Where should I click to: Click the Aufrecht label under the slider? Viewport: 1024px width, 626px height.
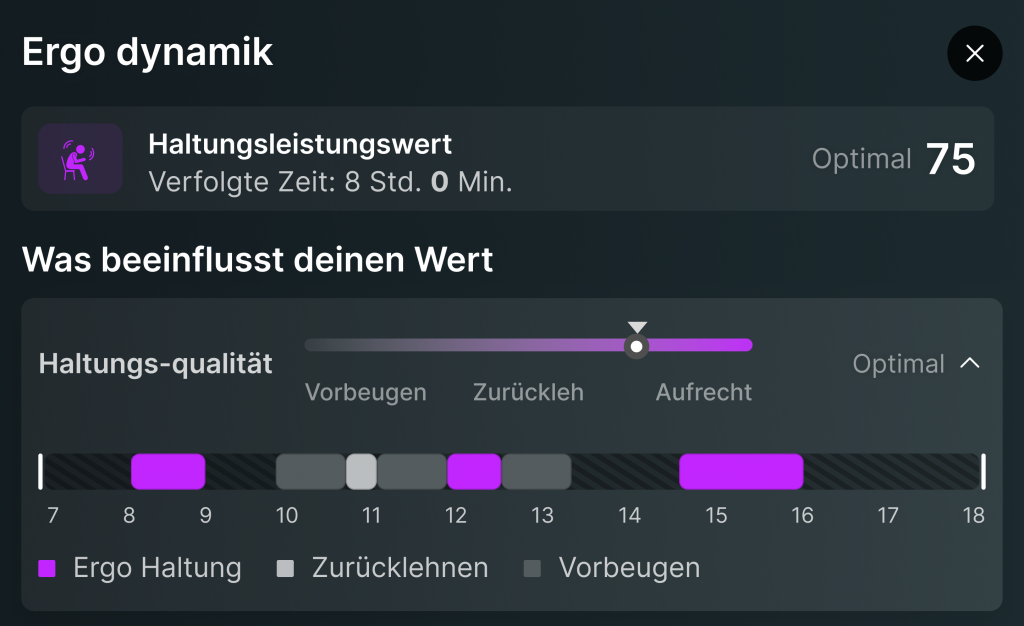pyautogui.click(x=703, y=393)
